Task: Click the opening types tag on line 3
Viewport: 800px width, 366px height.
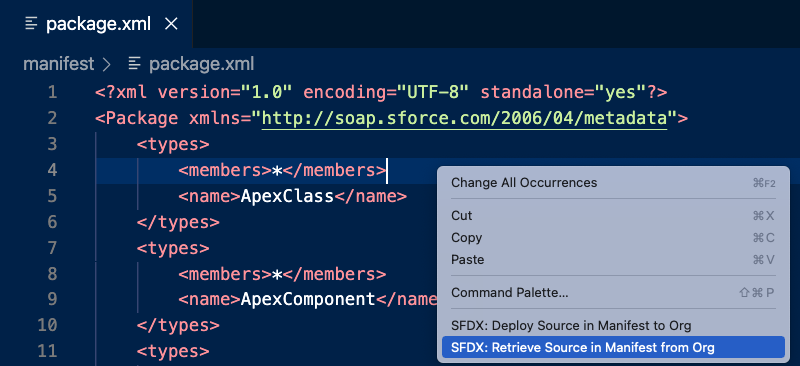Action: tap(173, 144)
